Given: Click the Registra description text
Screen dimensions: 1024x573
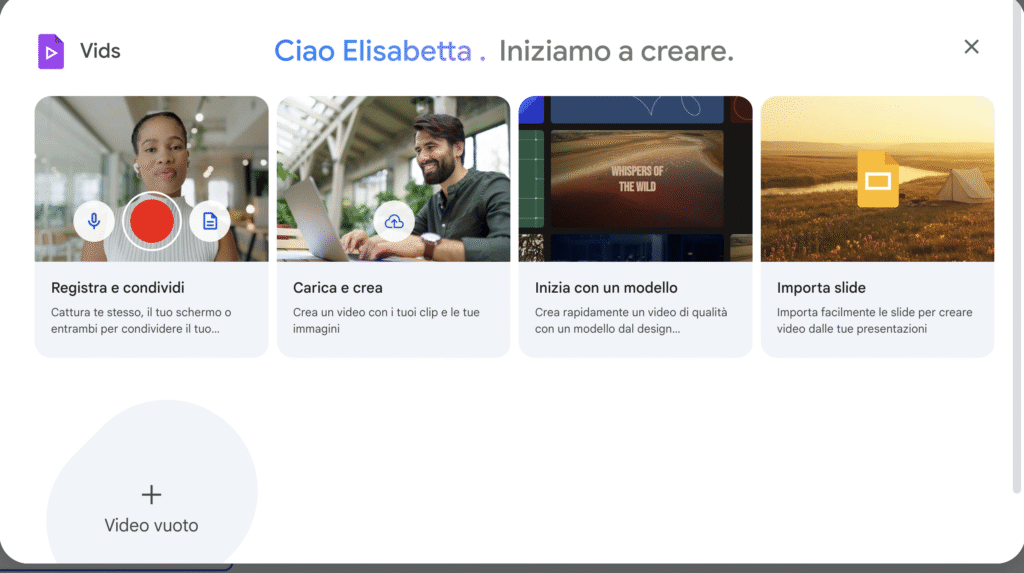Looking at the screenshot, I should tap(141, 320).
